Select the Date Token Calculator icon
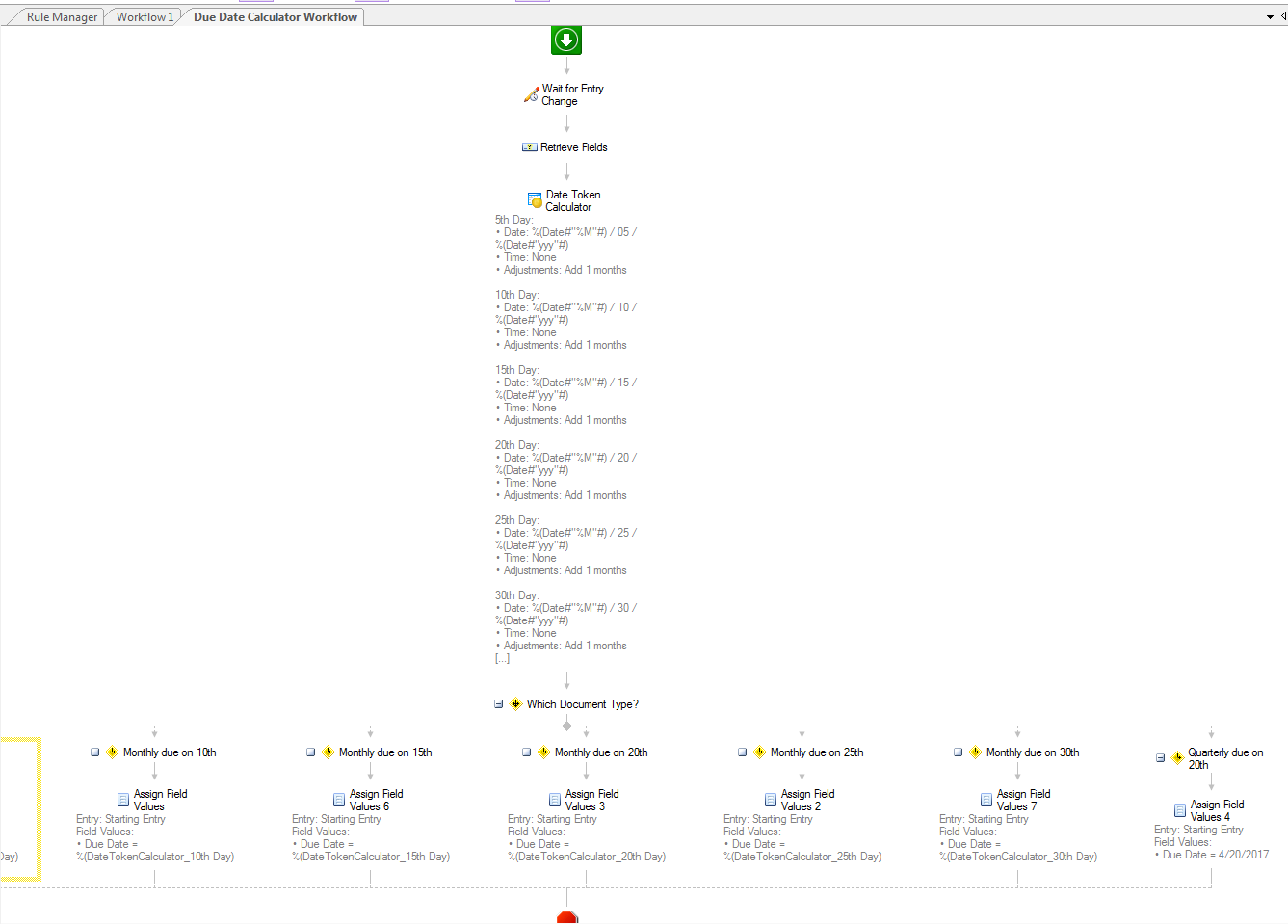This screenshot has height=924, width=1288. [x=536, y=200]
